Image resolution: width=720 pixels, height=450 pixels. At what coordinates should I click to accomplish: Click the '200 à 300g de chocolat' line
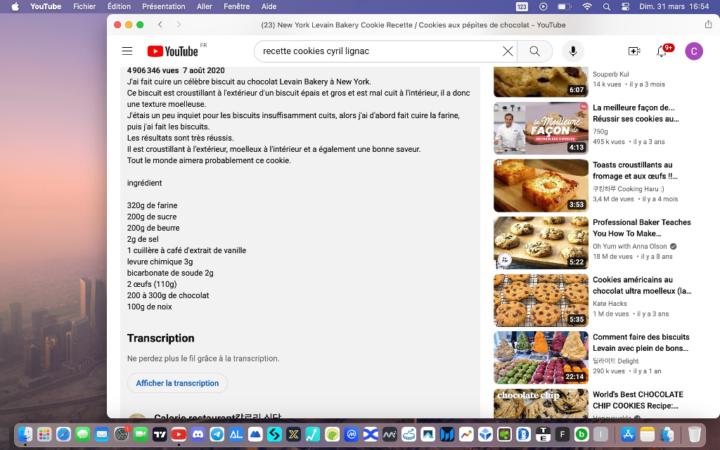(168, 295)
